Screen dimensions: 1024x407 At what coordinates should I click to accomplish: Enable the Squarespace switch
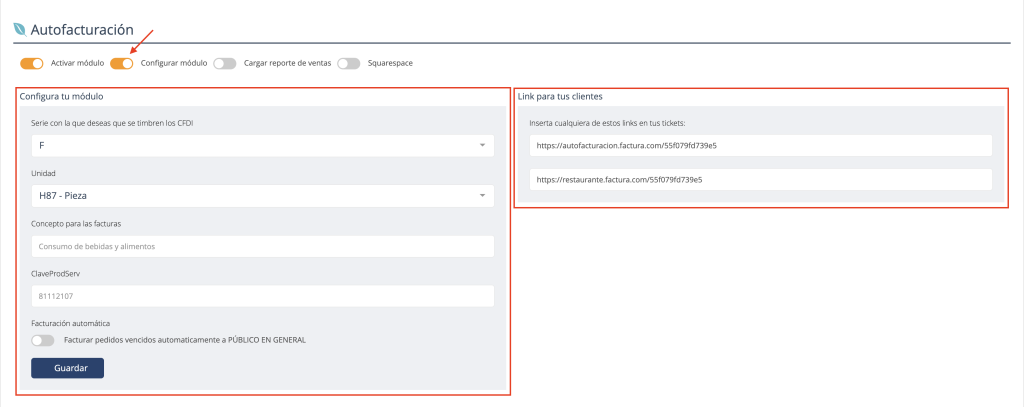[349, 63]
